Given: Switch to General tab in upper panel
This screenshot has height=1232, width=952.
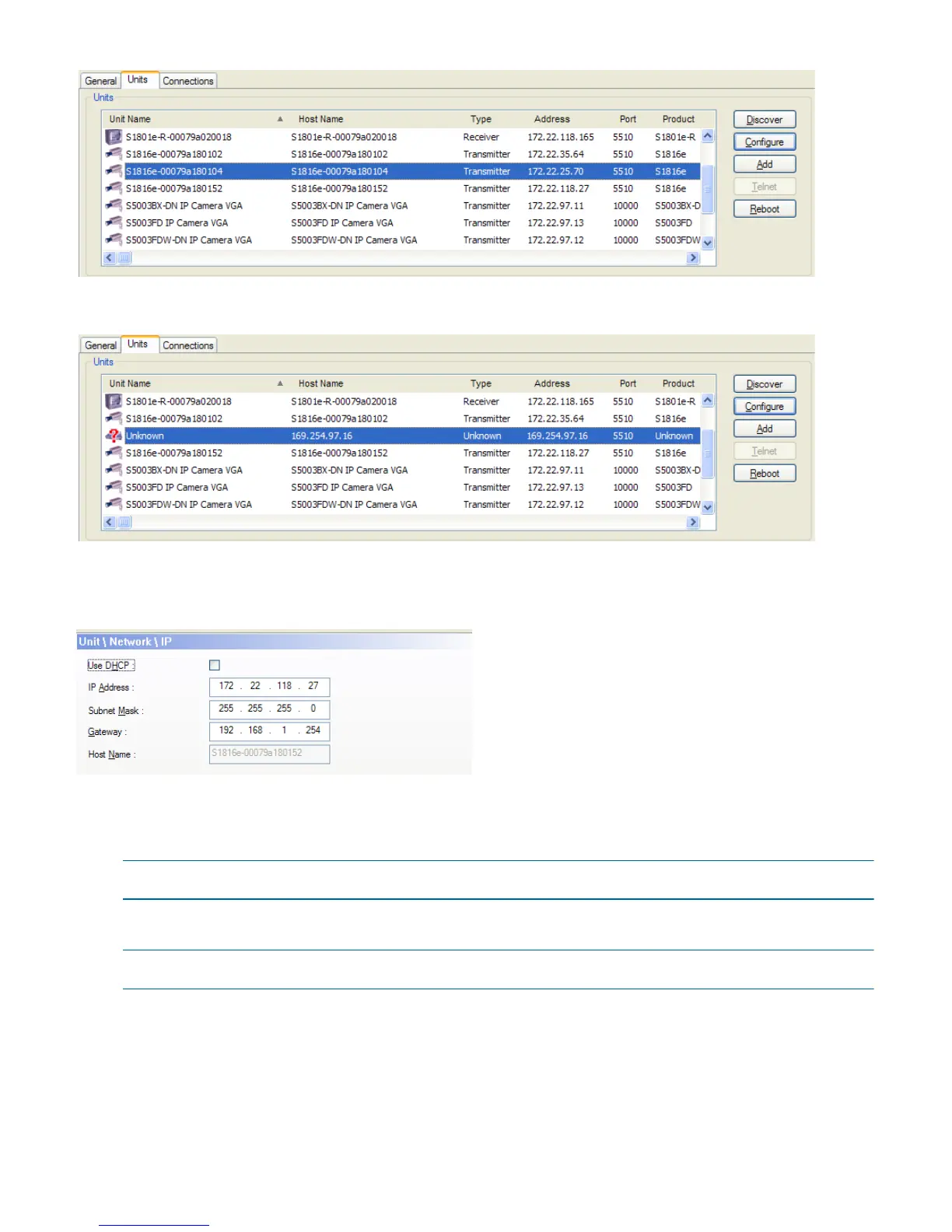Looking at the screenshot, I should point(100,81).
